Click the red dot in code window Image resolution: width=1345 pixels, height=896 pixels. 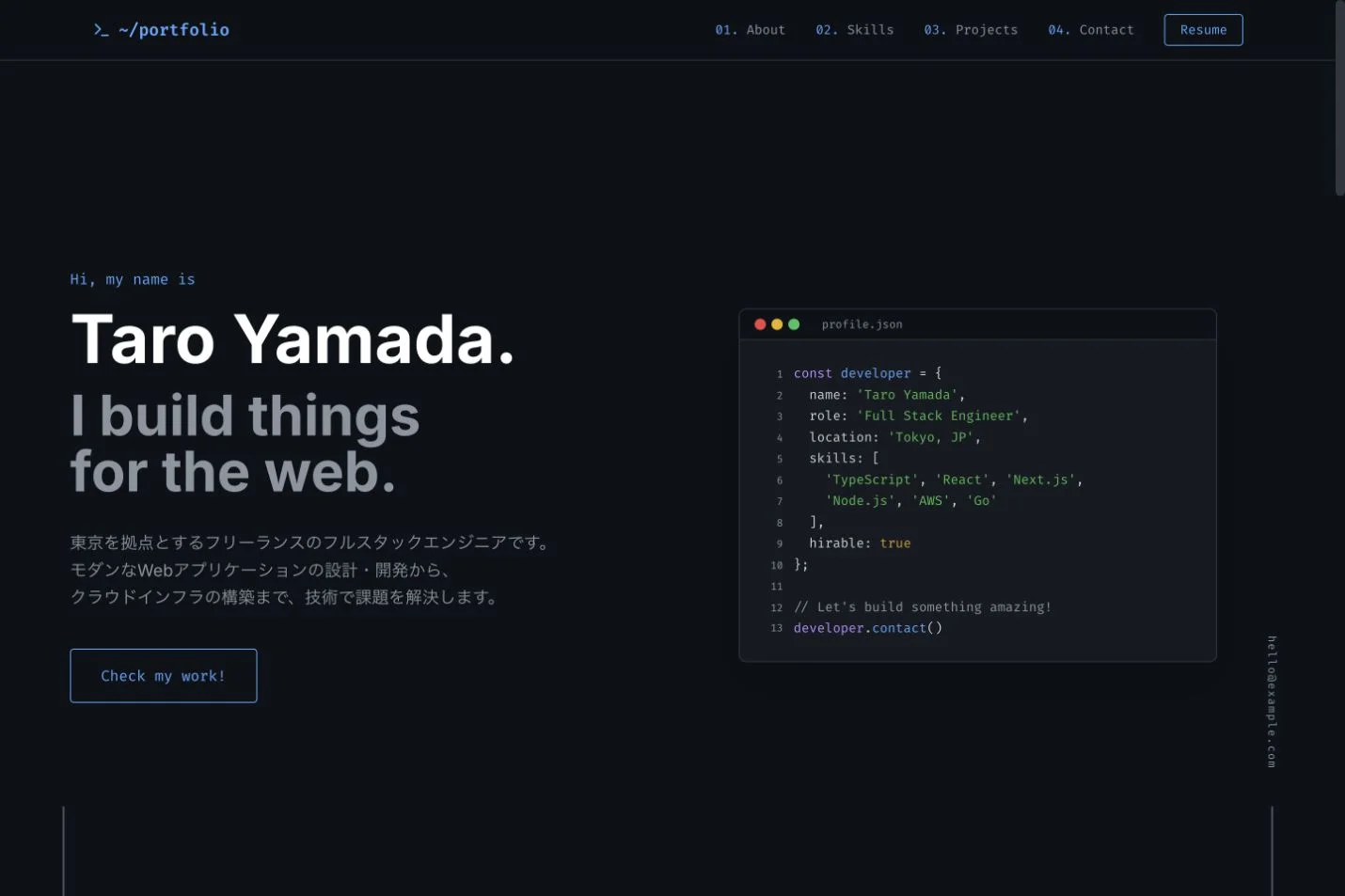[x=760, y=324]
